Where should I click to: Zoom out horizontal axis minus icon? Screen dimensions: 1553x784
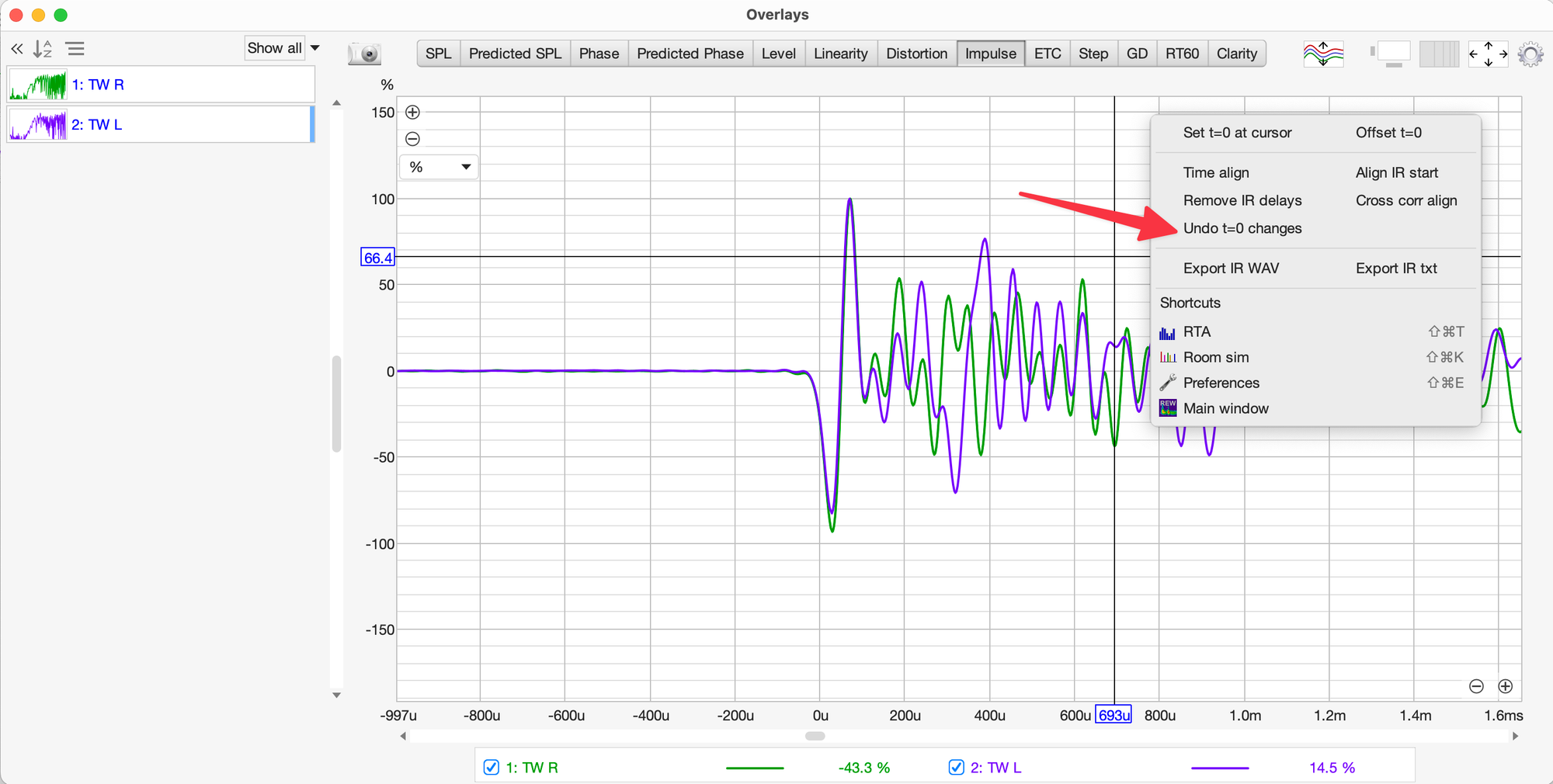(x=1476, y=686)
